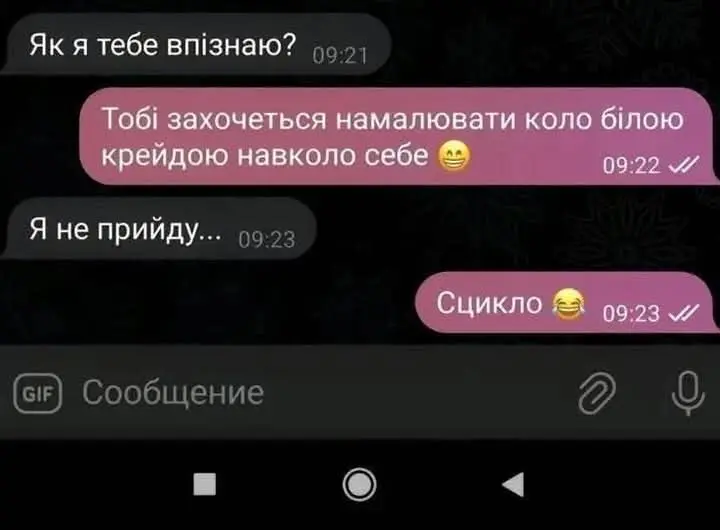Click the grinning emoji in the pink message
The width and height of the screenshot is (720, 530).
(x=454, y=156)
